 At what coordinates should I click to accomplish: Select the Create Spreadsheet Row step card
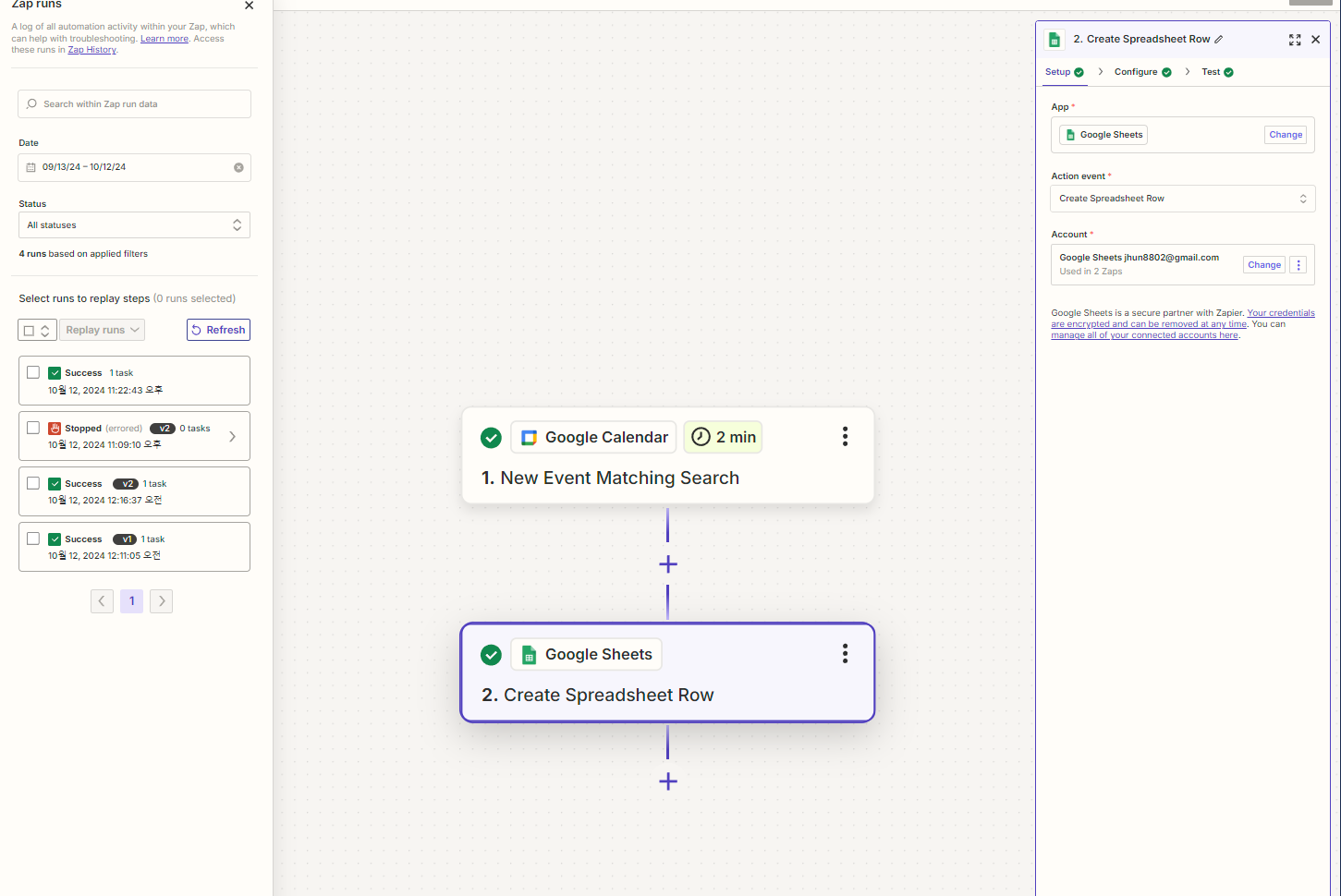pos(668,672)
